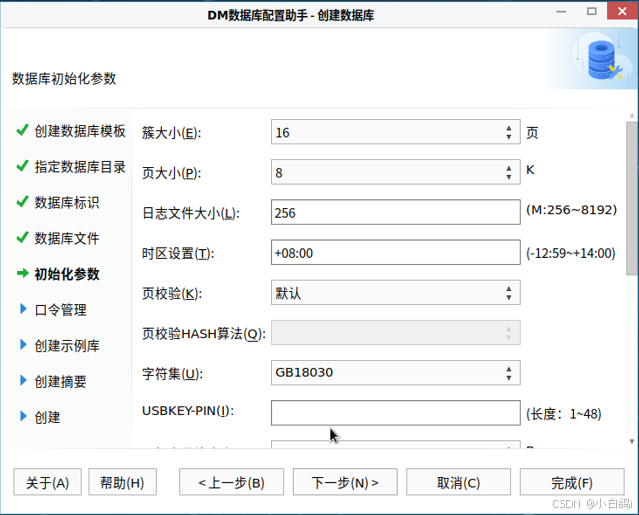Click the 关于(A) button
This screenshot has width=639, height=515.
click(47, 482)
